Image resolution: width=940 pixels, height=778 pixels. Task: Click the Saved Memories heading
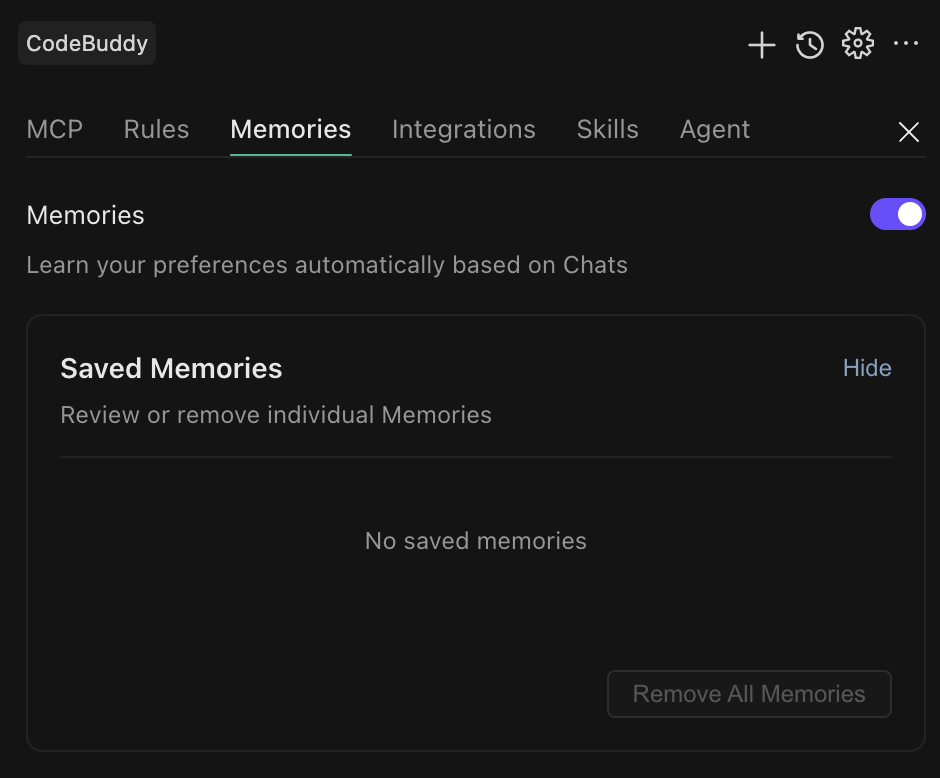[171, 368]
